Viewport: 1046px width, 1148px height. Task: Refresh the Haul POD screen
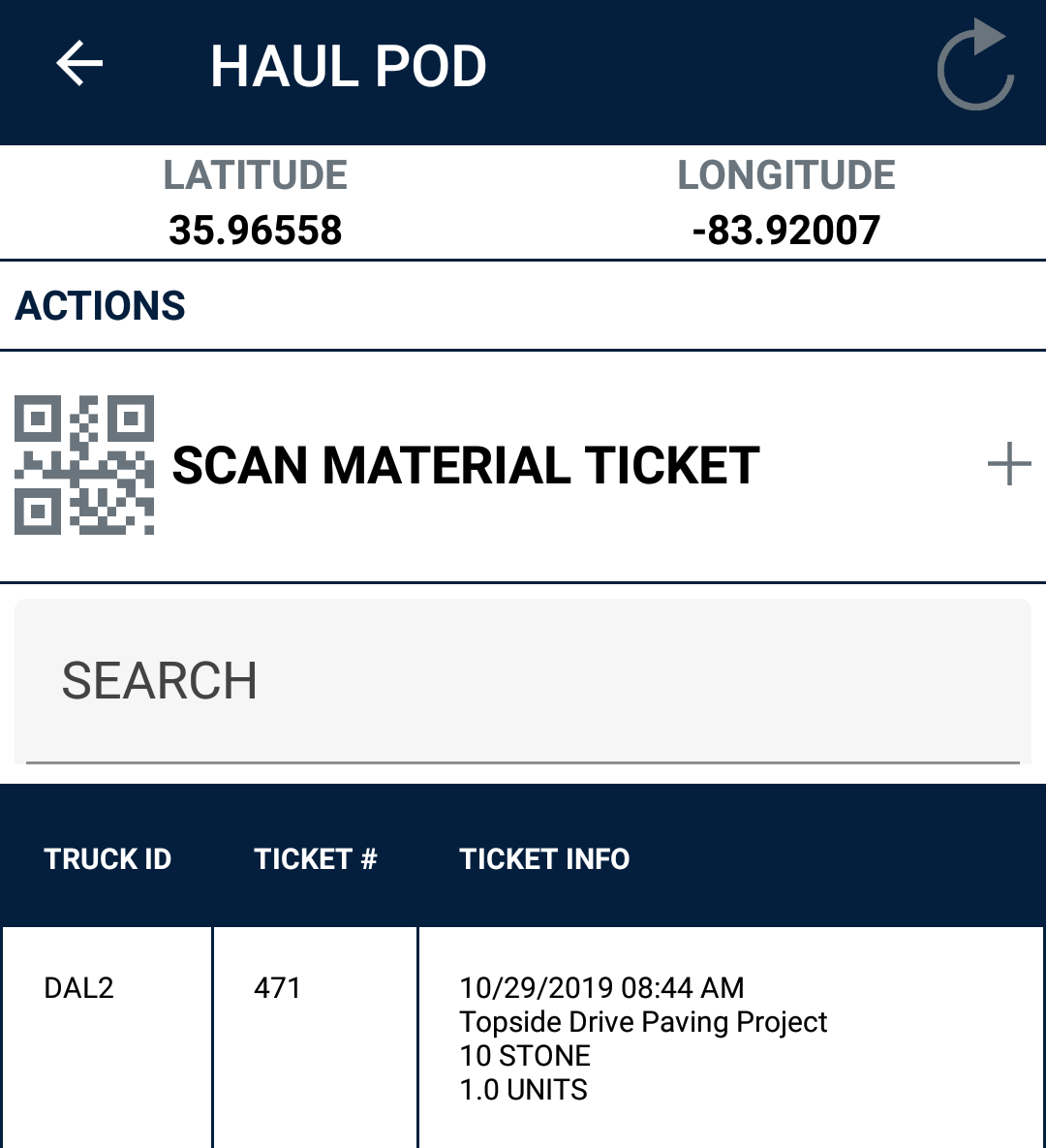(975, 66)
